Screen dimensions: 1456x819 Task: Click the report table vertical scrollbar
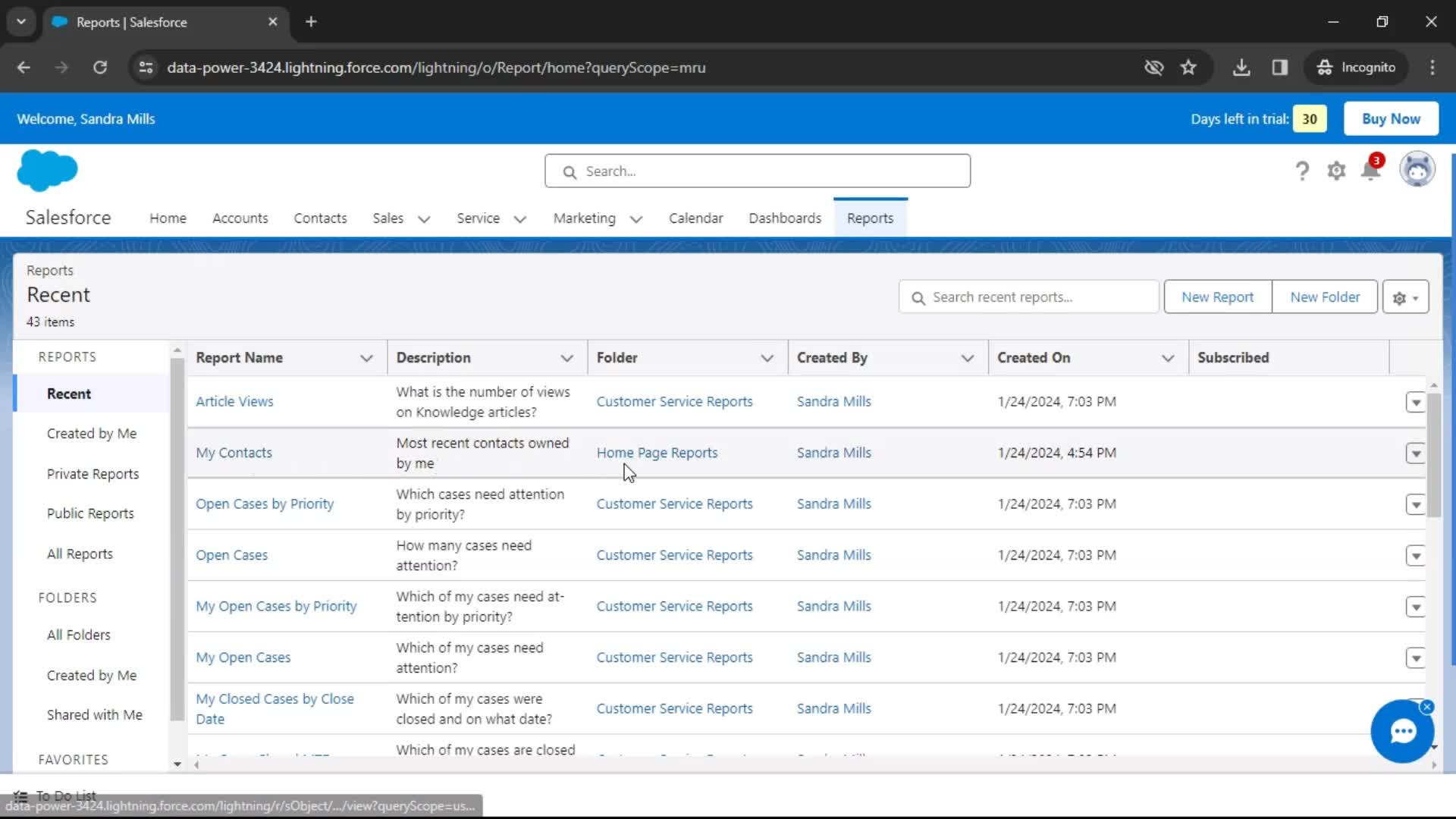[x=1433, y=455]
